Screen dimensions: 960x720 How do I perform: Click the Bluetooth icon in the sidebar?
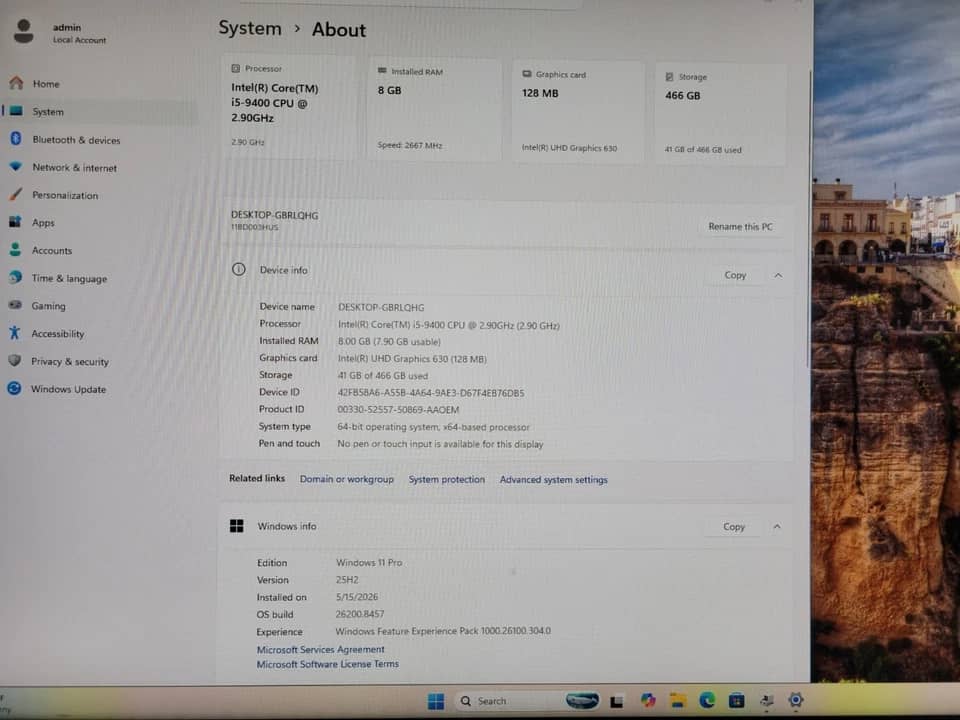17,138
